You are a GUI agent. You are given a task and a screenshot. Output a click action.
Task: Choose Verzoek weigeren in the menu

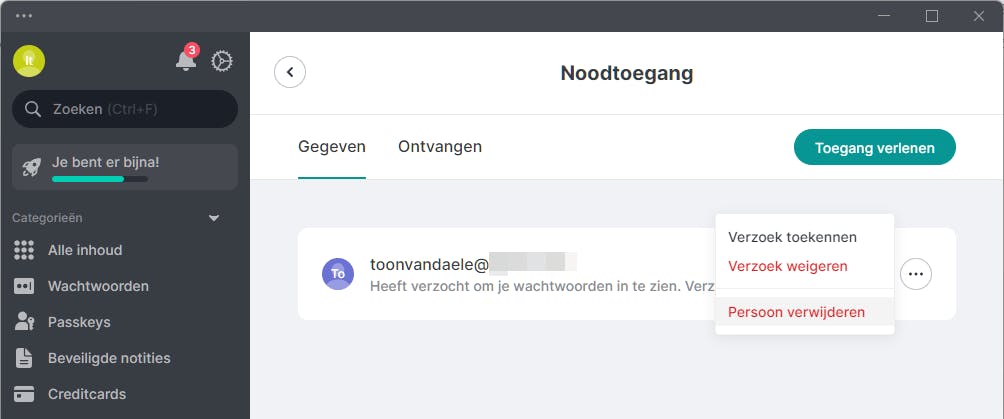pyautogui.click(x=787, y=266)
